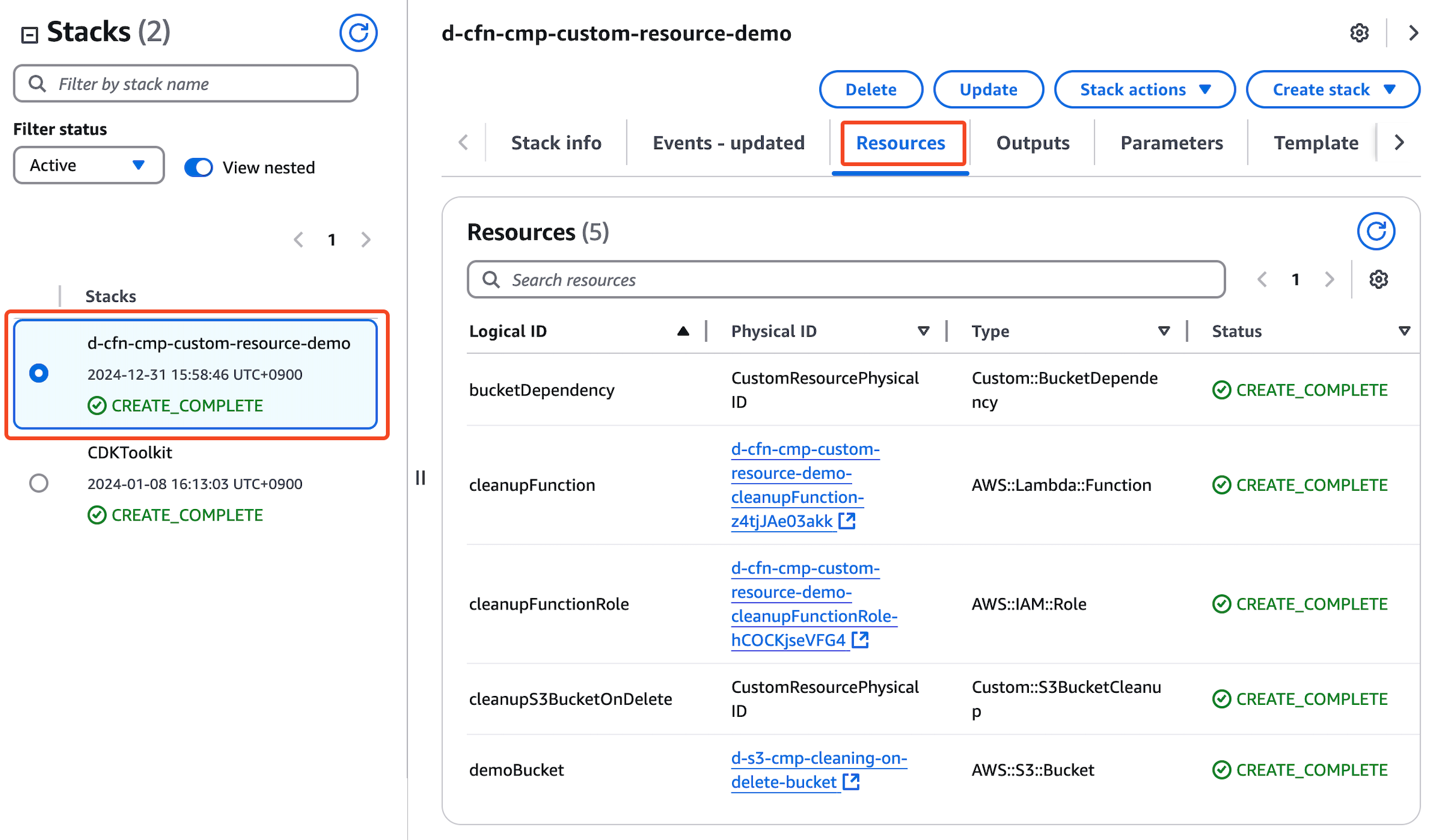Image resolution: width=1435 pixels, height=840 pixels.
Task: Refresh the Stacks list
Action: coord(358,33)
